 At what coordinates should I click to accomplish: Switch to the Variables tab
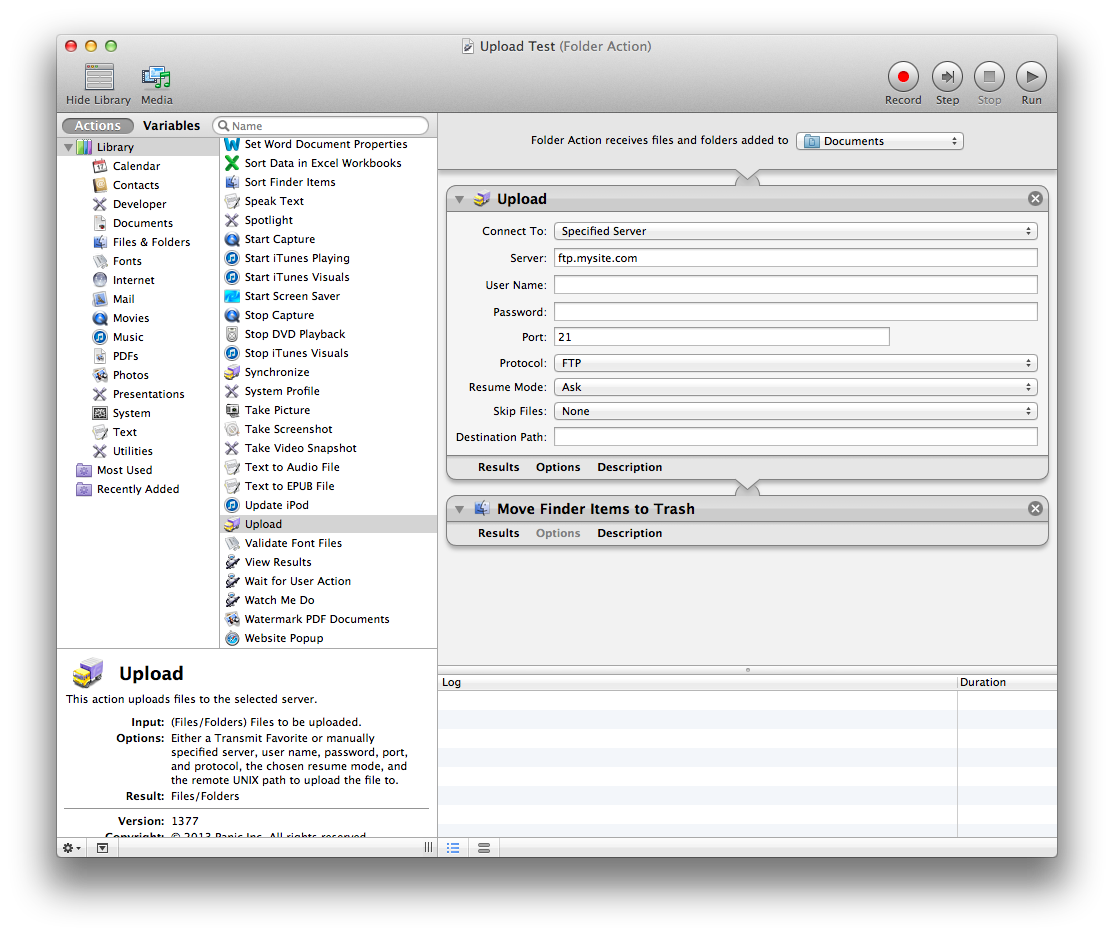click(x=171, y=126)
